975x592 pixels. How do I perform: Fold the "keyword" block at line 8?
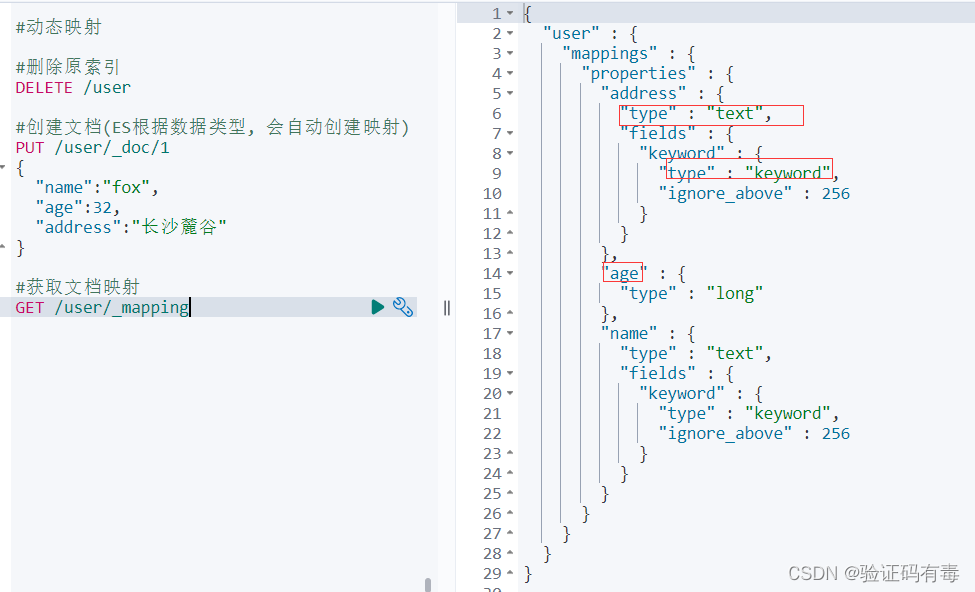510,153
